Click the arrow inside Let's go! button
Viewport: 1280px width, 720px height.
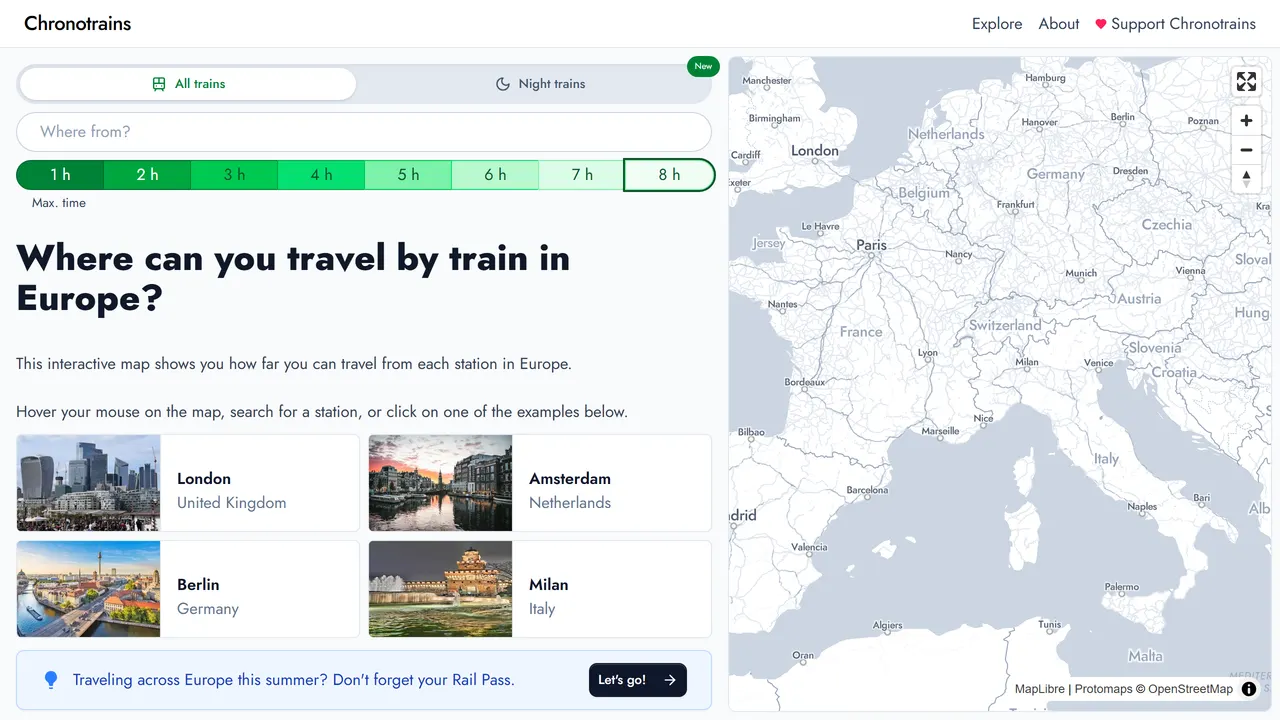pyautogui.click(x=670, y=680)
